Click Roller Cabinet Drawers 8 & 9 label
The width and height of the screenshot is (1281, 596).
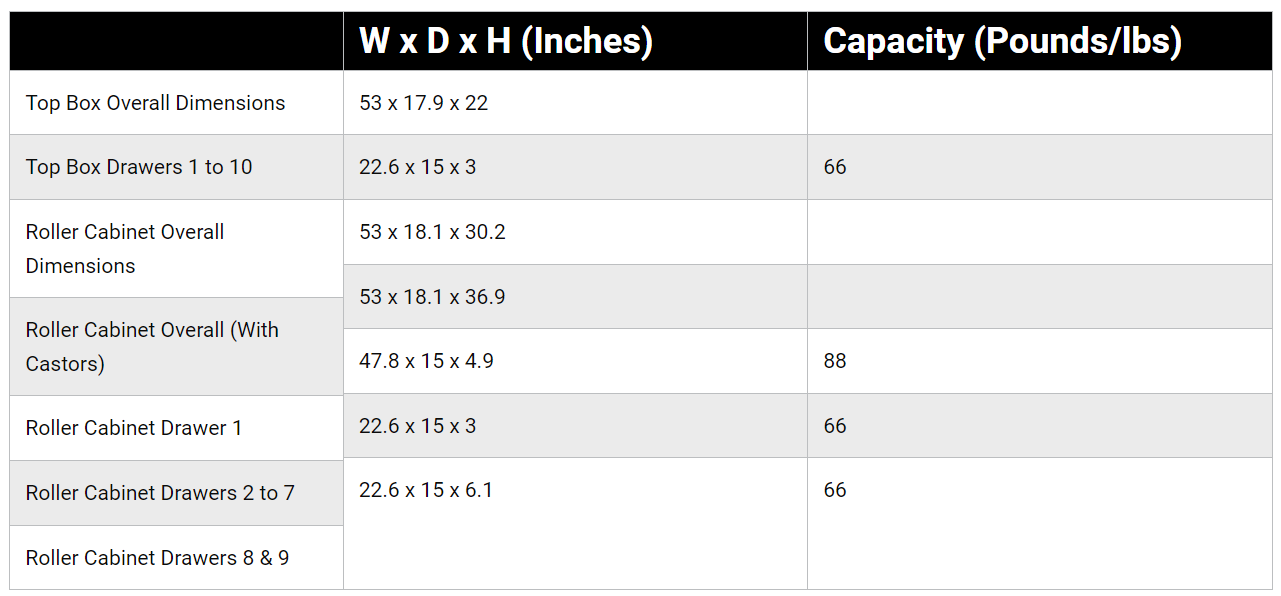click(x=157, y=558)
